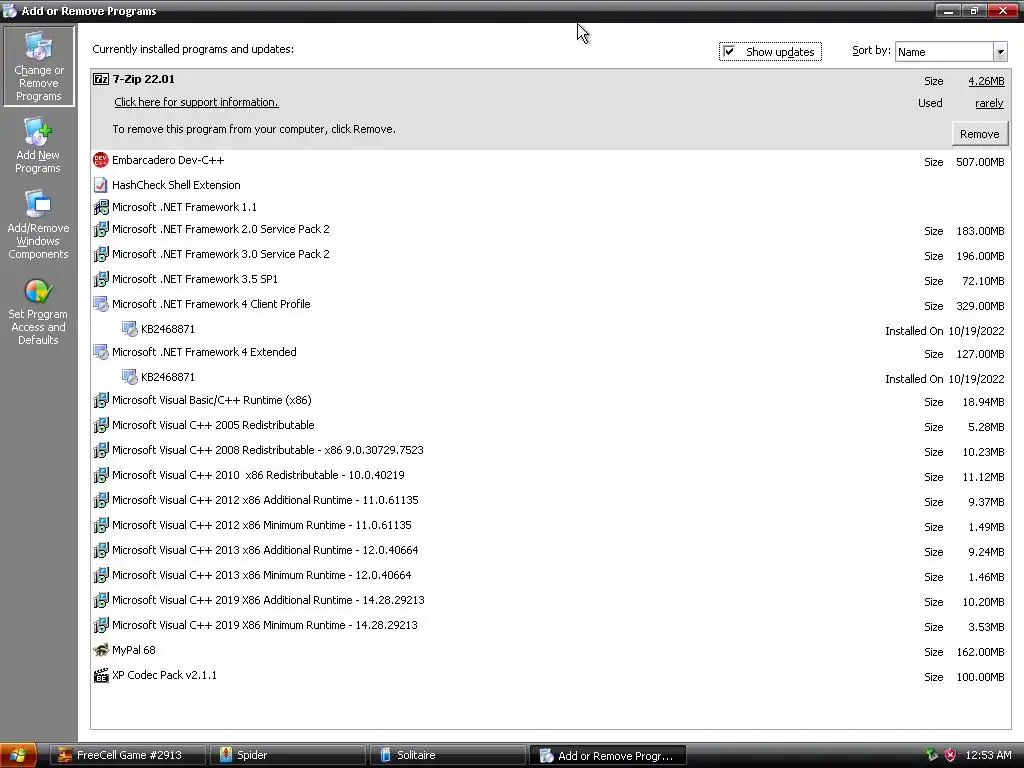This screenshot has width=1024, height=768.
Task: Click icon for Visual Basic/C++ Runtime (x86)
Action: [x=101, y=401]
